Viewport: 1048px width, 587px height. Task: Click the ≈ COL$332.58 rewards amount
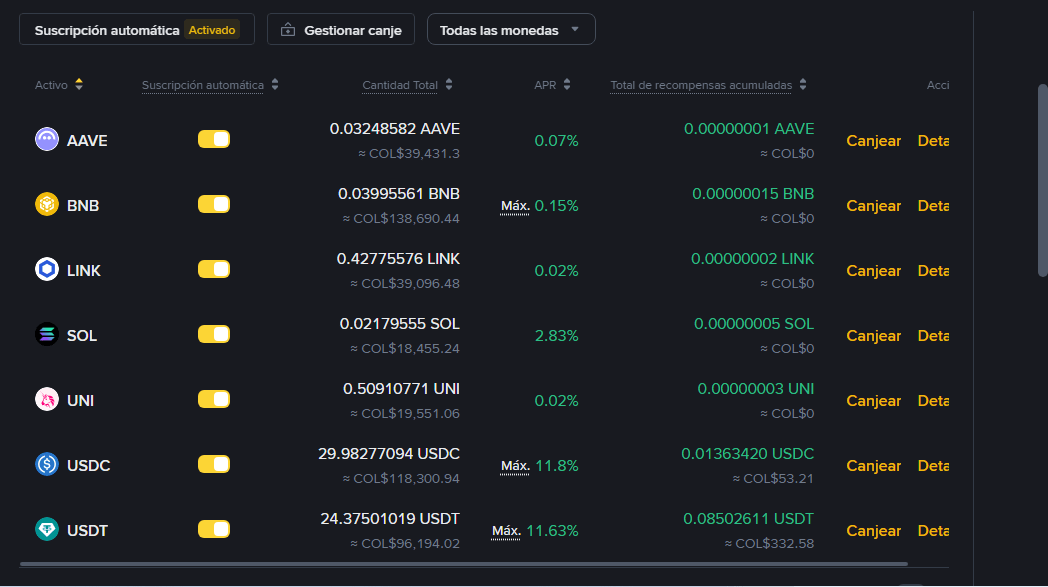tap(769, 544)
